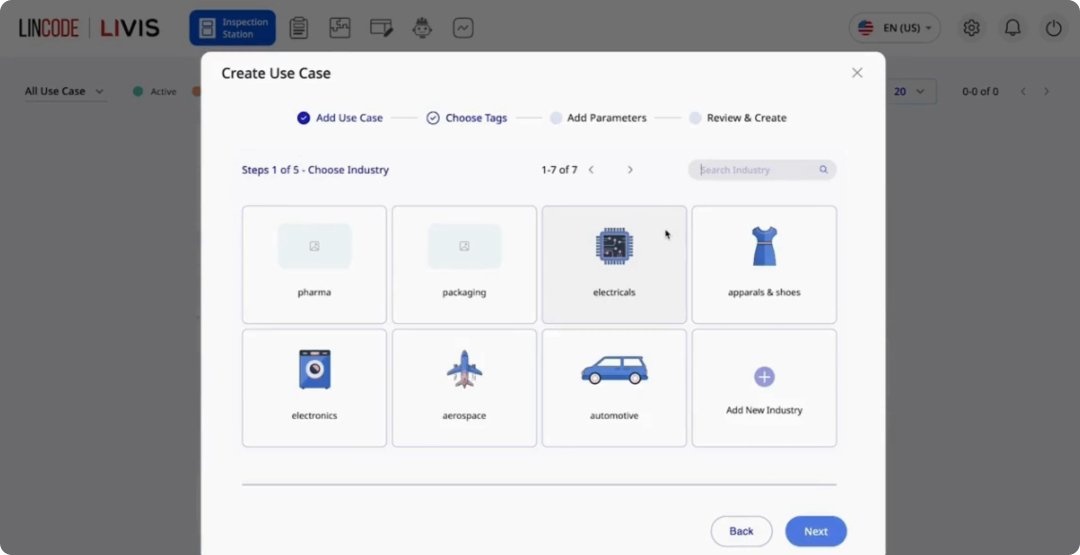This screenshot has height=555, width=1080.
Task: Pick the electronics washing machine icon
Action: pyautogui.click(x=314, y=369)
